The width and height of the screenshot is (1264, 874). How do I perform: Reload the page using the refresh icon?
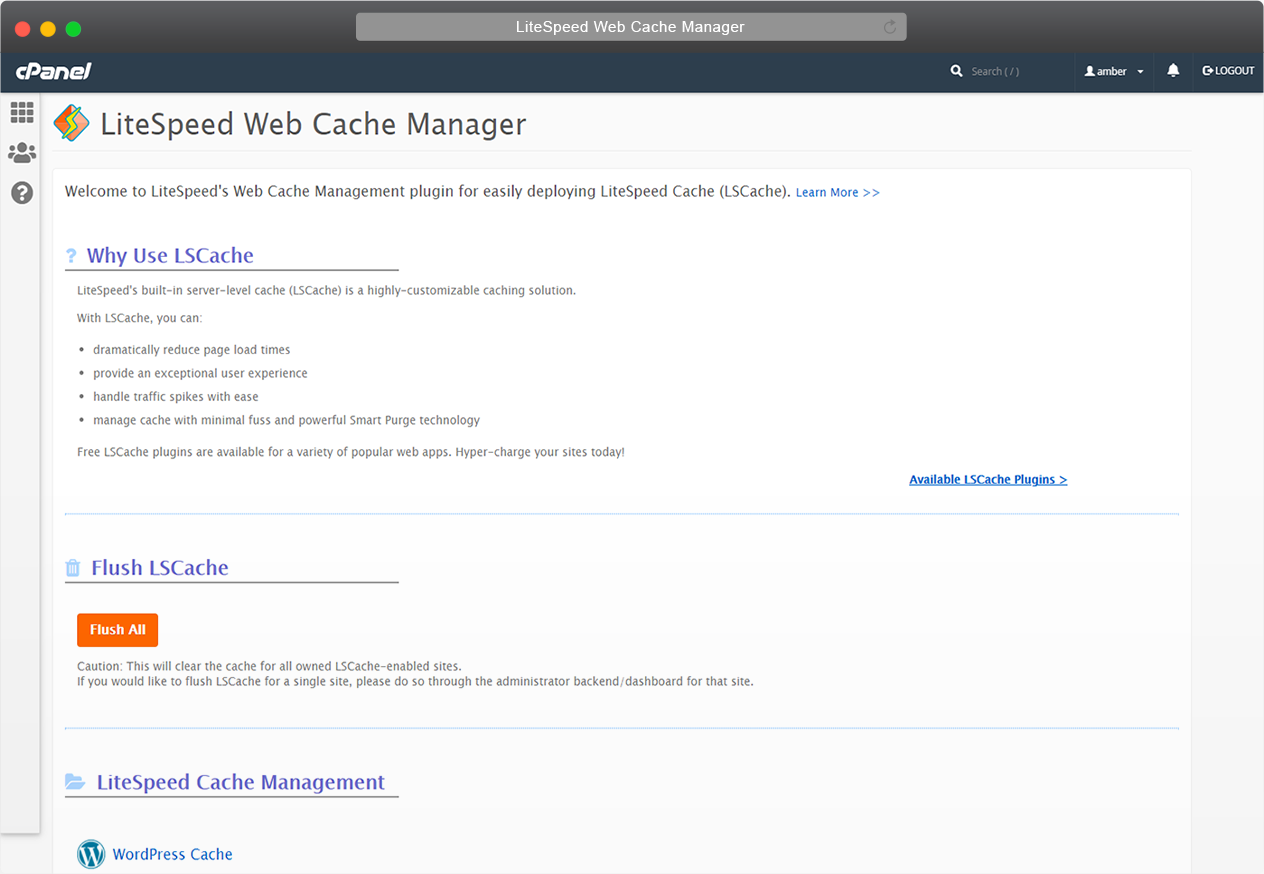[890, 27]
